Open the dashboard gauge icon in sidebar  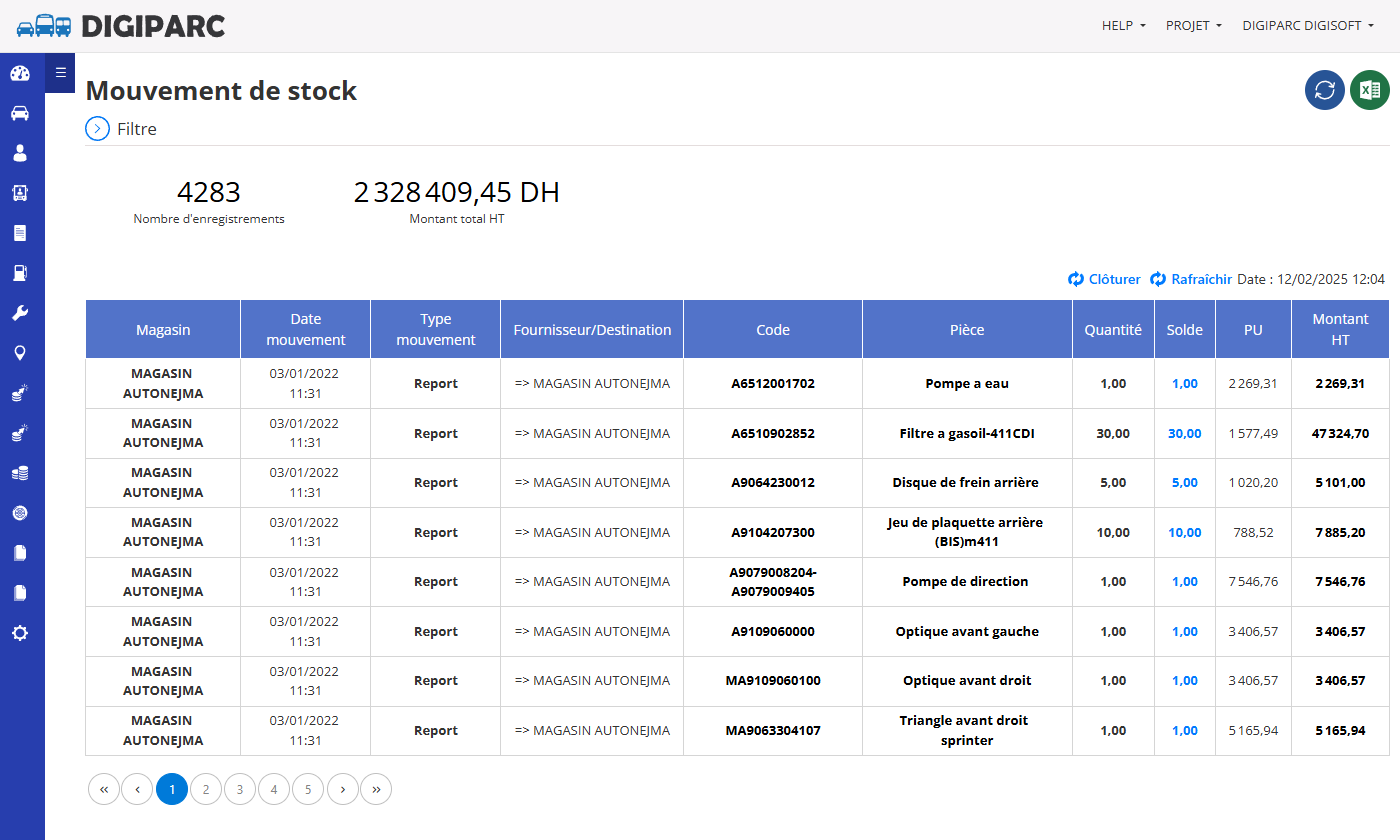click(x=20, y=73)
